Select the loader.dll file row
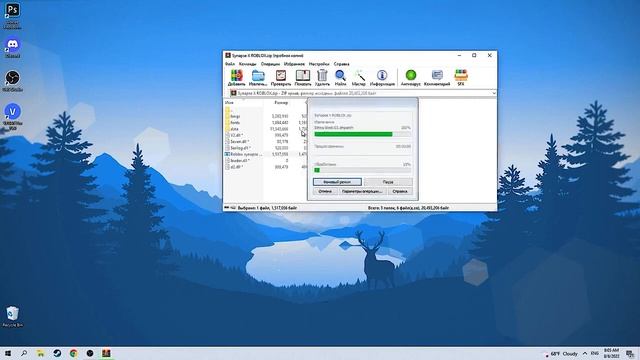 click(265, 161)
